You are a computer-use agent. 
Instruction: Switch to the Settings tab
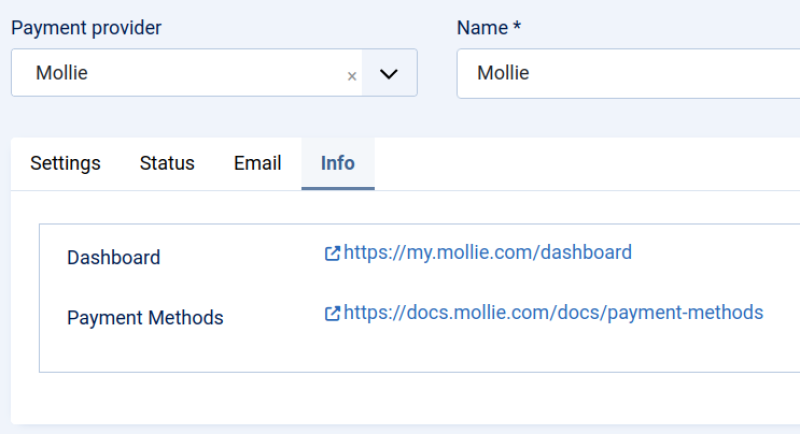pos(65,164)
